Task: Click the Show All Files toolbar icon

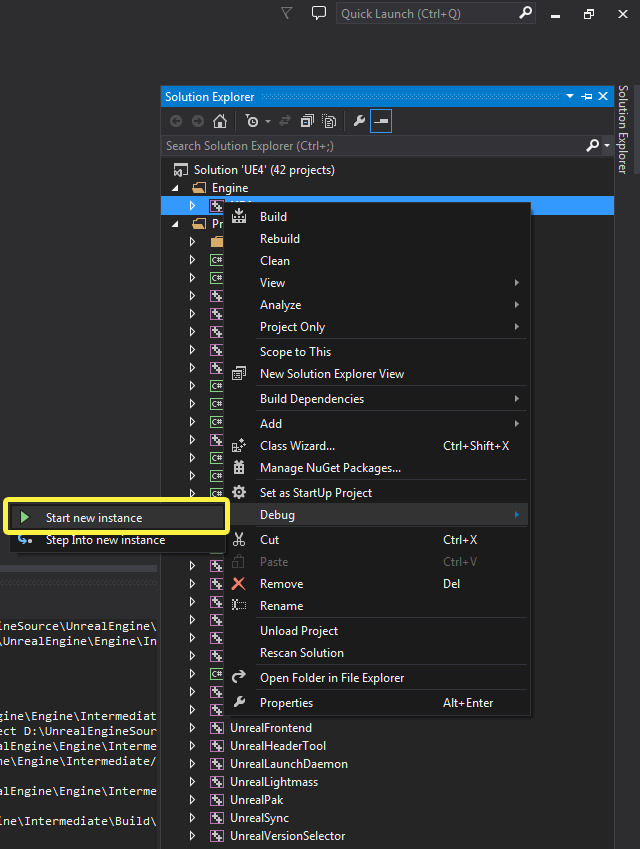Action: click(x=329, y=121)
